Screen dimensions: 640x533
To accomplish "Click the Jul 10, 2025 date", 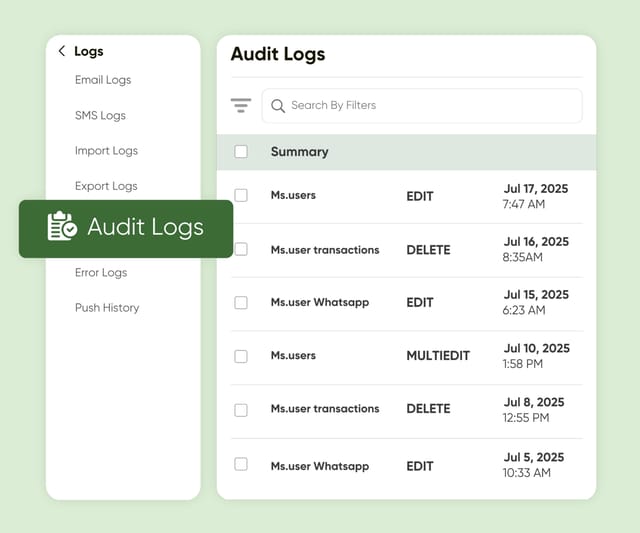I will [536, 348].
